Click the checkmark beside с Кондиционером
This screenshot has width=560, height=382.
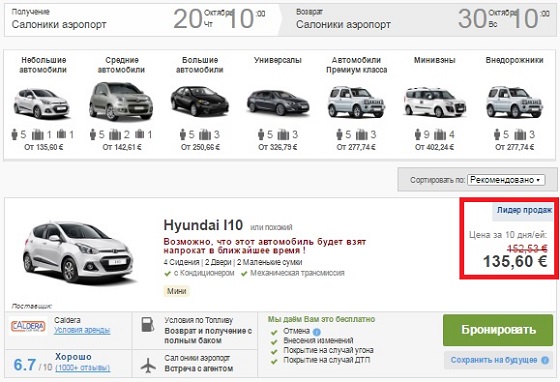tap(167, 274)
